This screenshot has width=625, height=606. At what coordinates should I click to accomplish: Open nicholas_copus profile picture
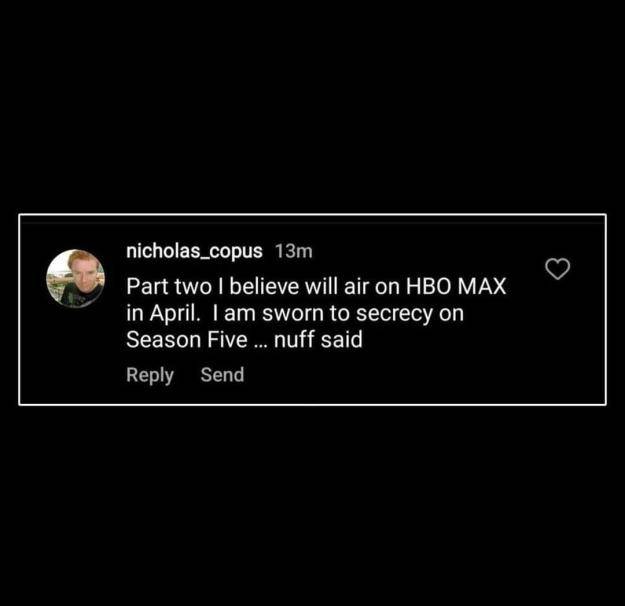76,279
